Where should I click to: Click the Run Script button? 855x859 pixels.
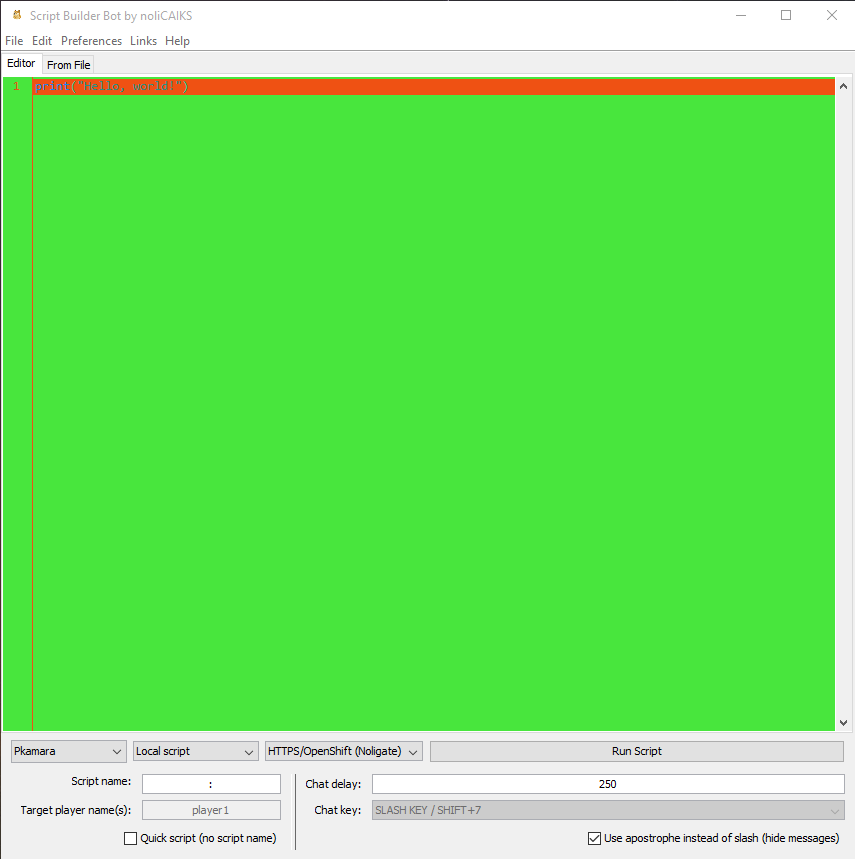click(x=636, y=751)
